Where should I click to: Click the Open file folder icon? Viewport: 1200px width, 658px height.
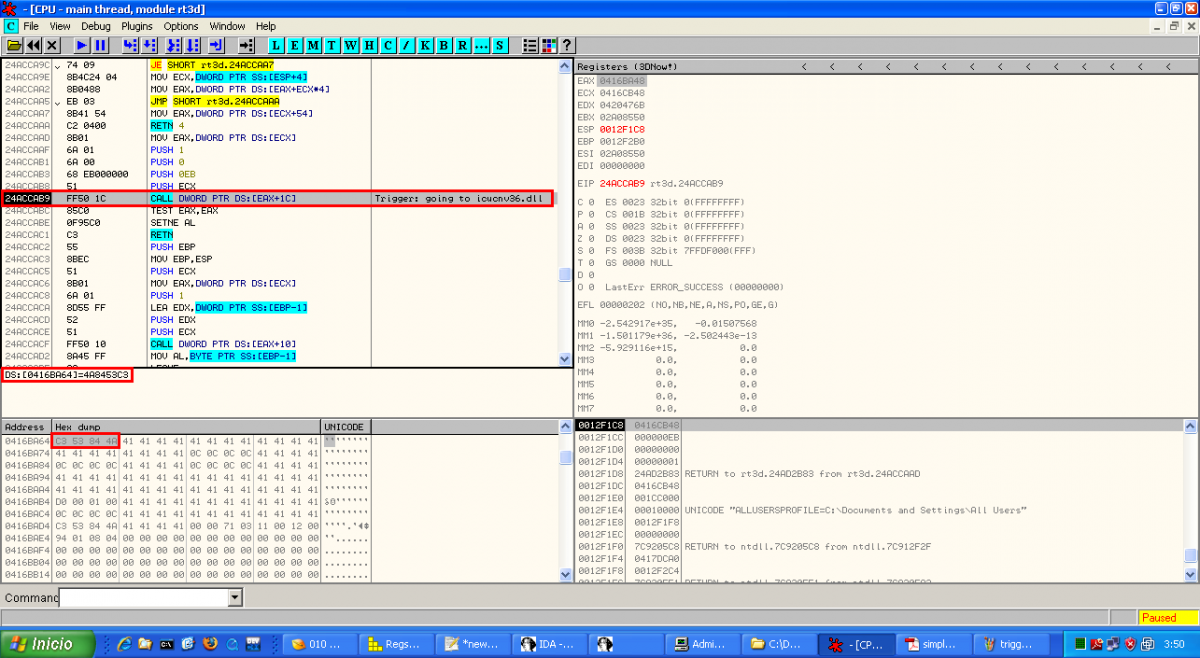[x=14, y=46]
